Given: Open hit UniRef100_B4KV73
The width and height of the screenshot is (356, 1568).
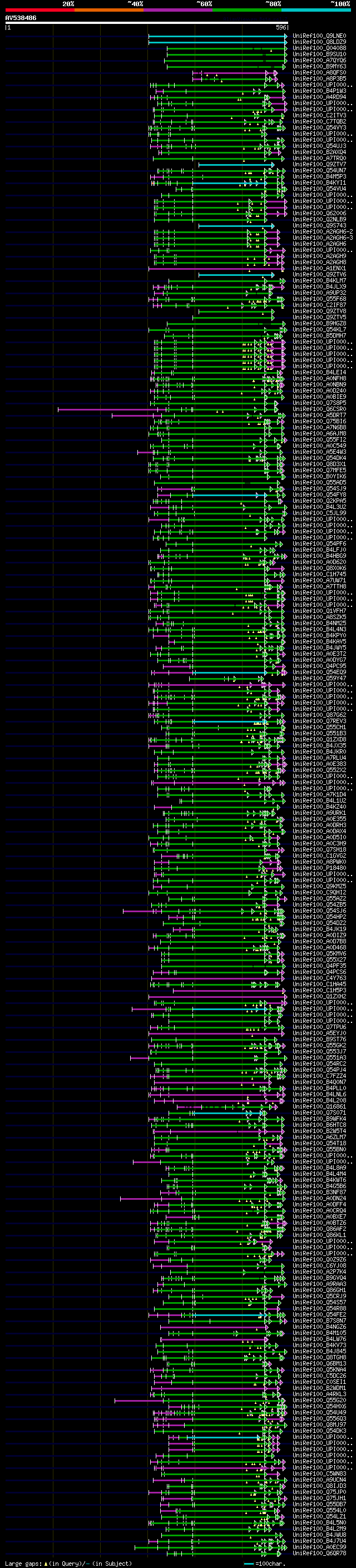Looking at the screenshot, I should pyautogui.click(x=319, y=1345).
